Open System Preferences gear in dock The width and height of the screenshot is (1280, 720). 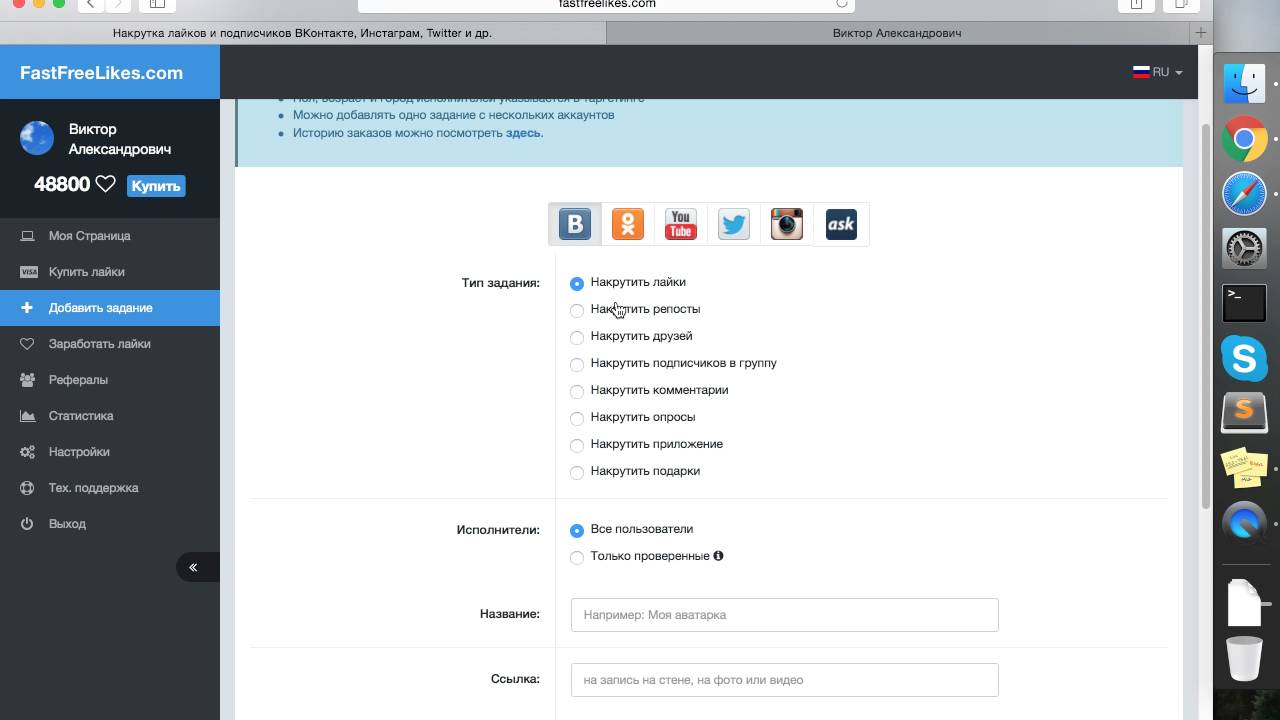[x=1244, y=249]
